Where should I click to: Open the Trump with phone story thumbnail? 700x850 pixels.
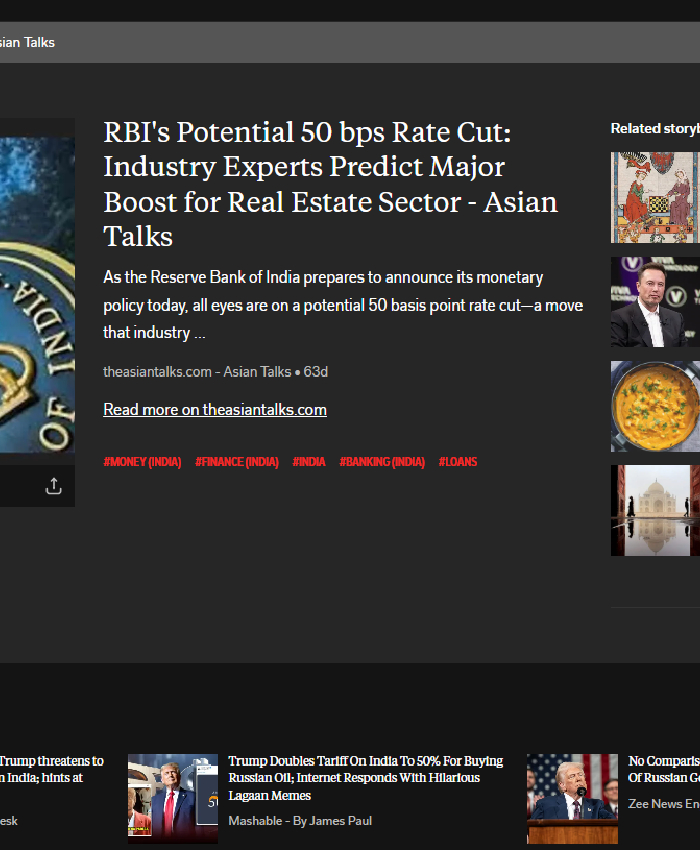point(173,799)
